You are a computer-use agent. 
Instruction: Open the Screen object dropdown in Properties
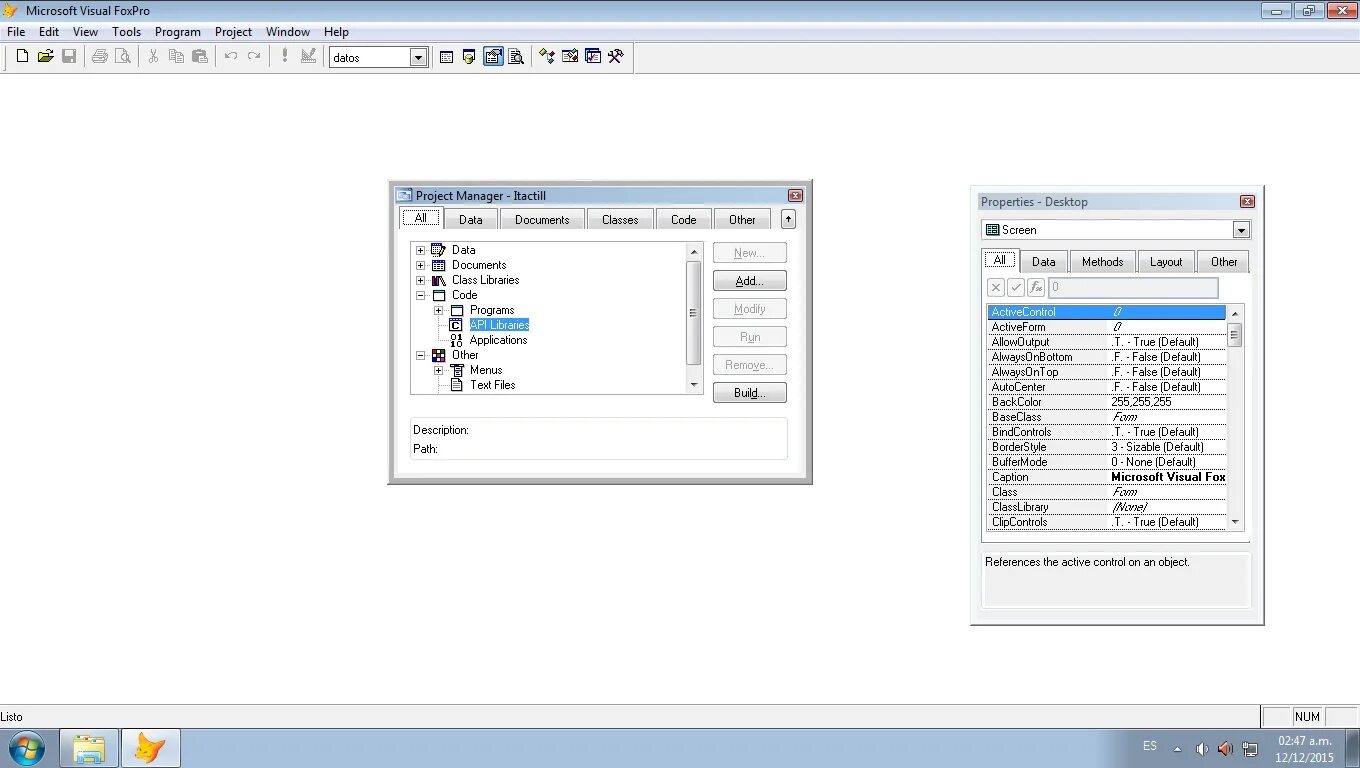(1241, 230)
